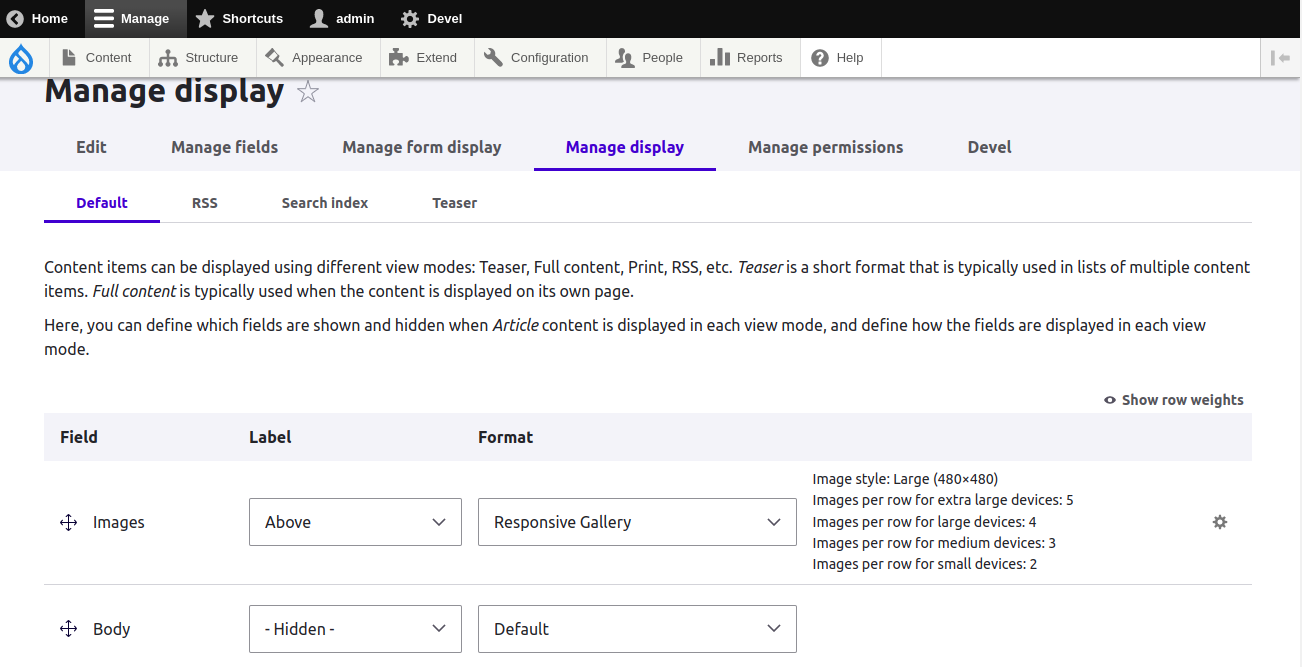This screenshot has height=667, width=1302.
Task: Grab the Body row drag handle
Action: click(69, 629)
